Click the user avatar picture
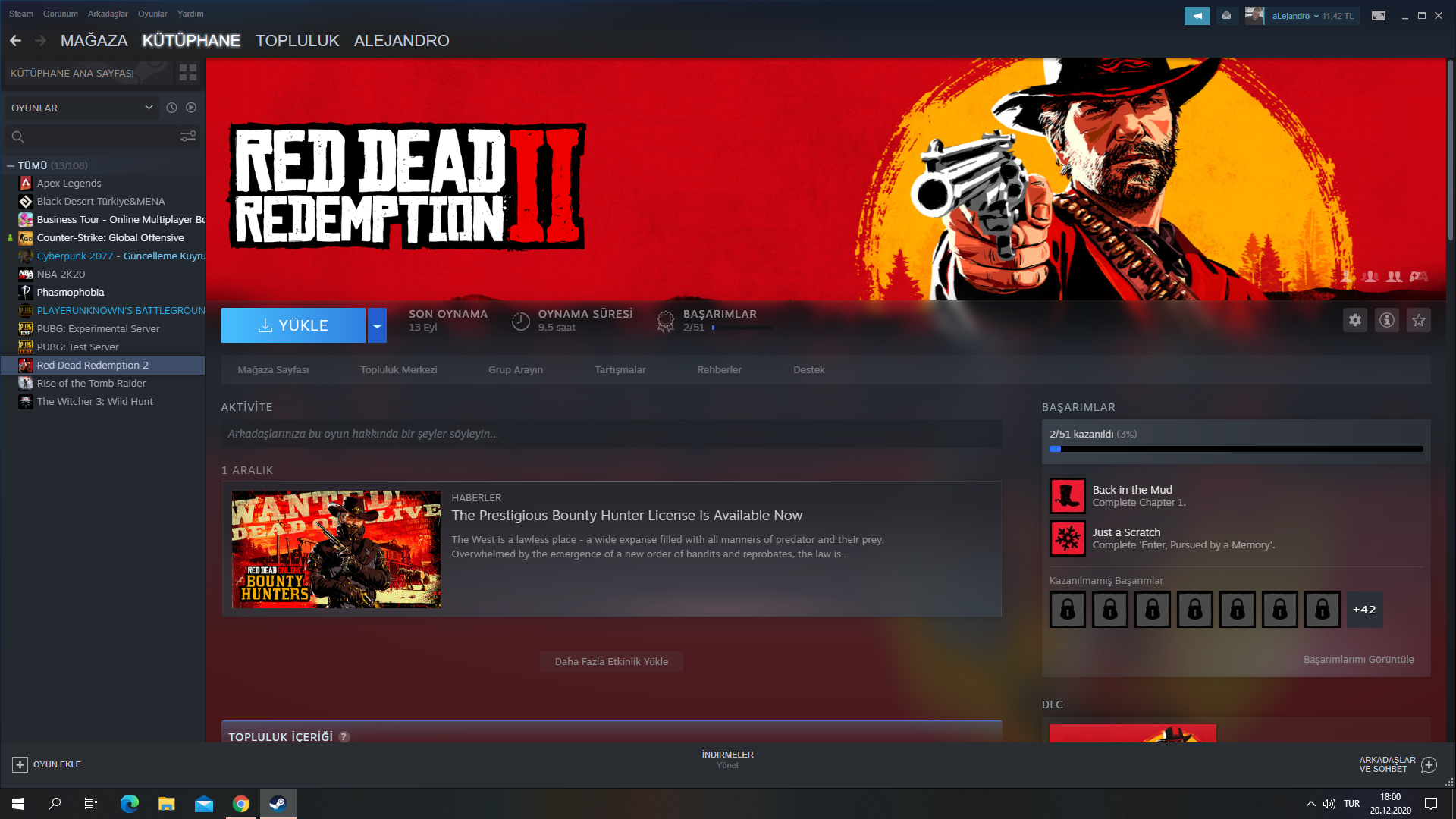This screenshot has width=1456, height=819. 1254,16
